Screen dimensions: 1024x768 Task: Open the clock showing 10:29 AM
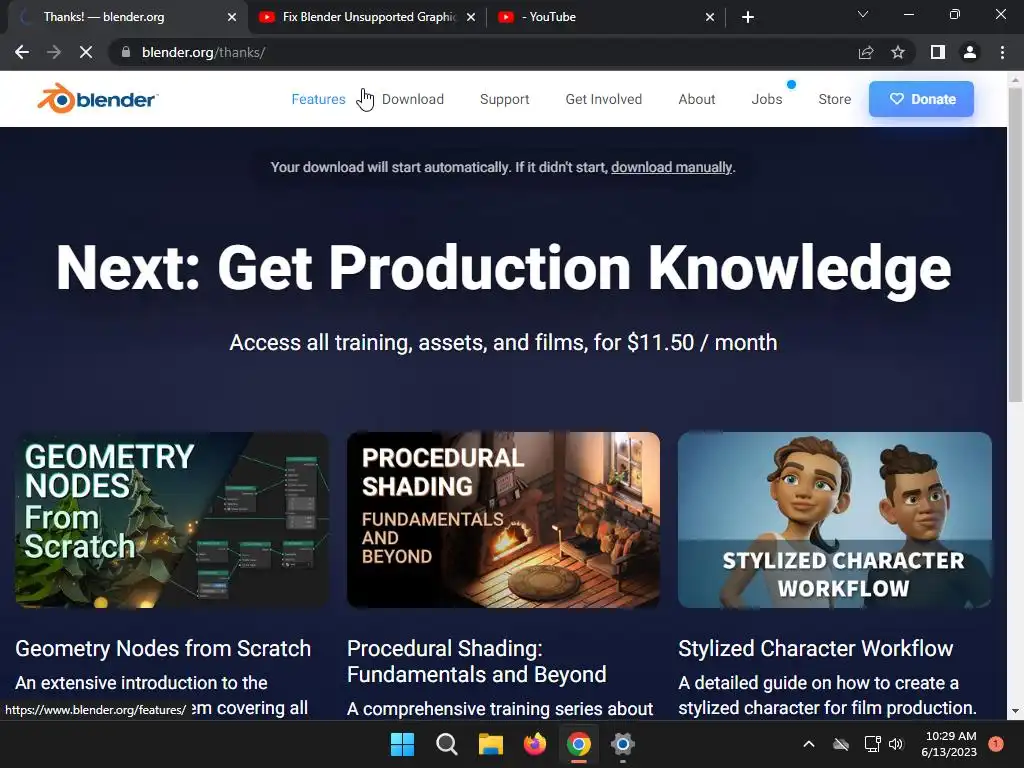tap(949, 744)
